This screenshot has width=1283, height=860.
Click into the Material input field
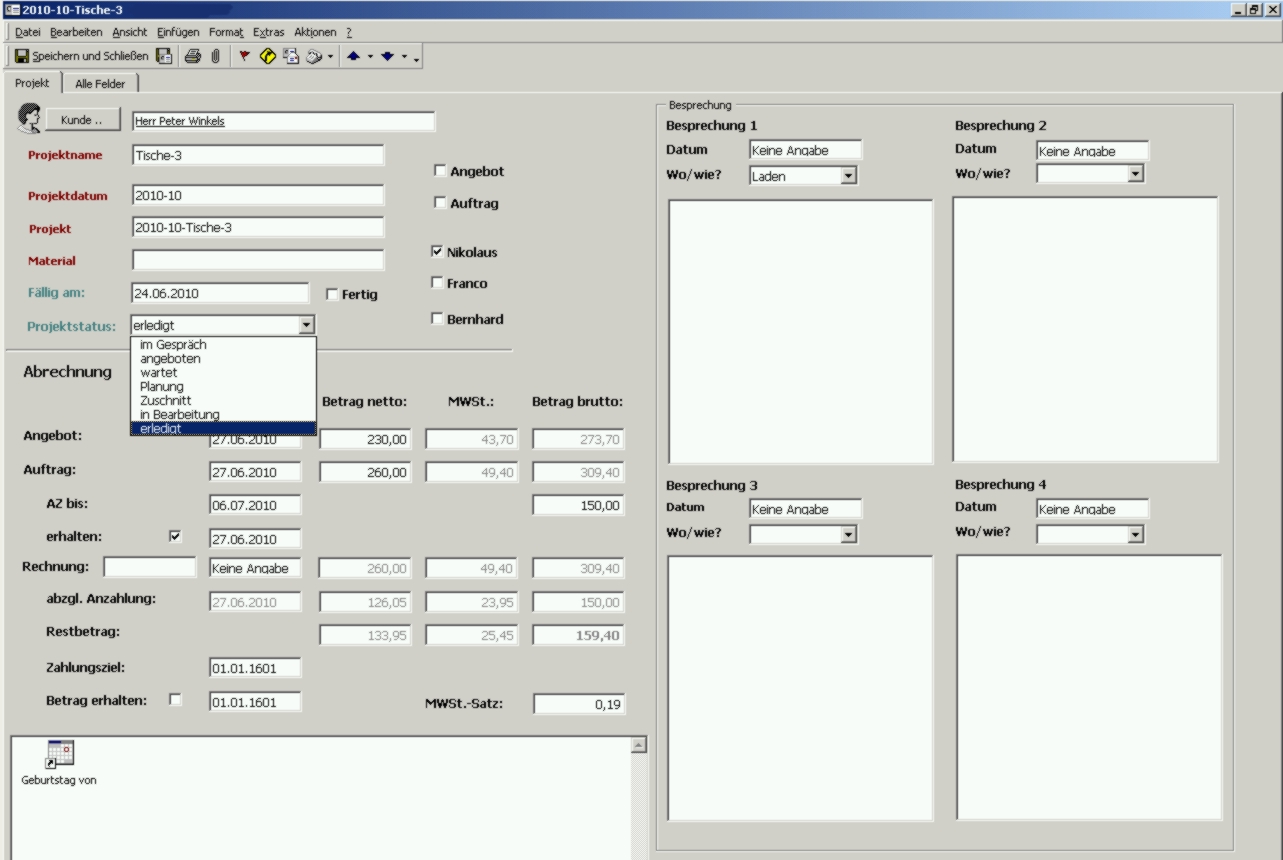point(258,261)
